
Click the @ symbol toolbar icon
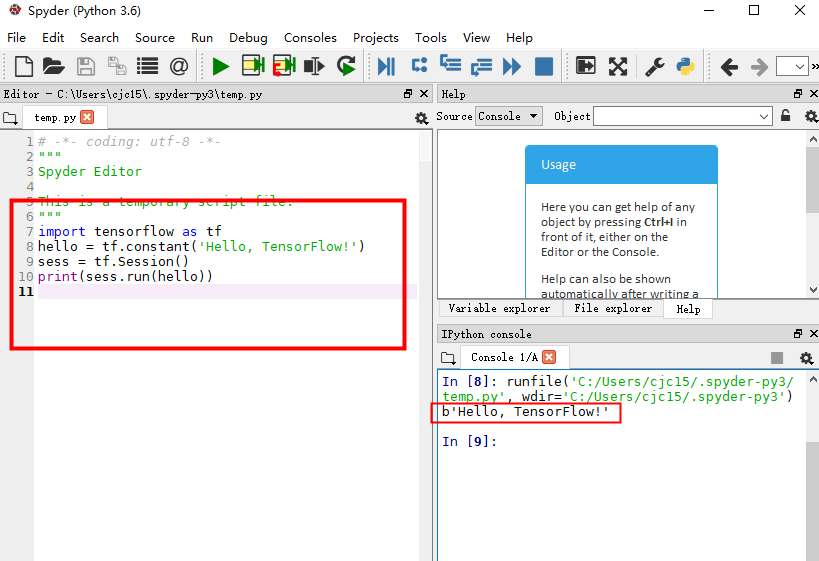coord(179,66)
